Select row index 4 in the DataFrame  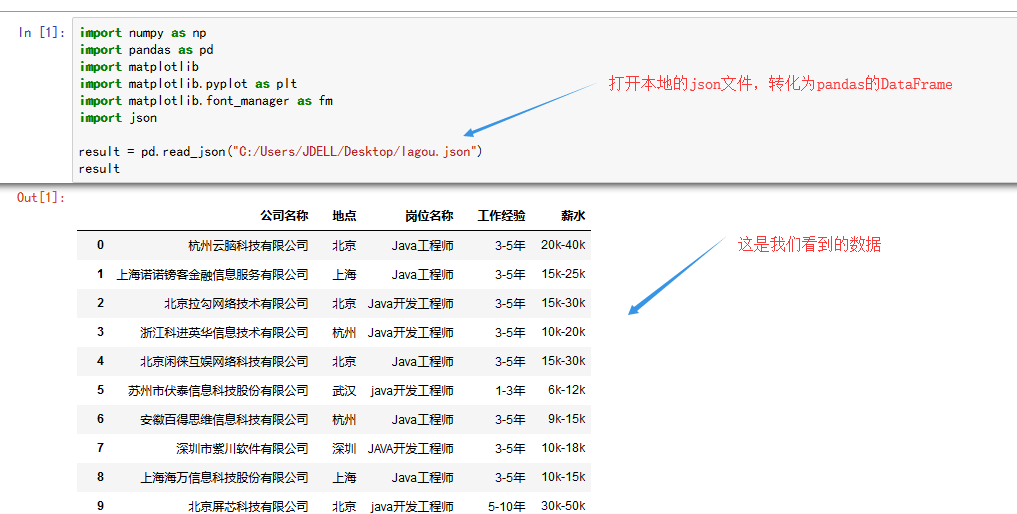click(101, 361)
